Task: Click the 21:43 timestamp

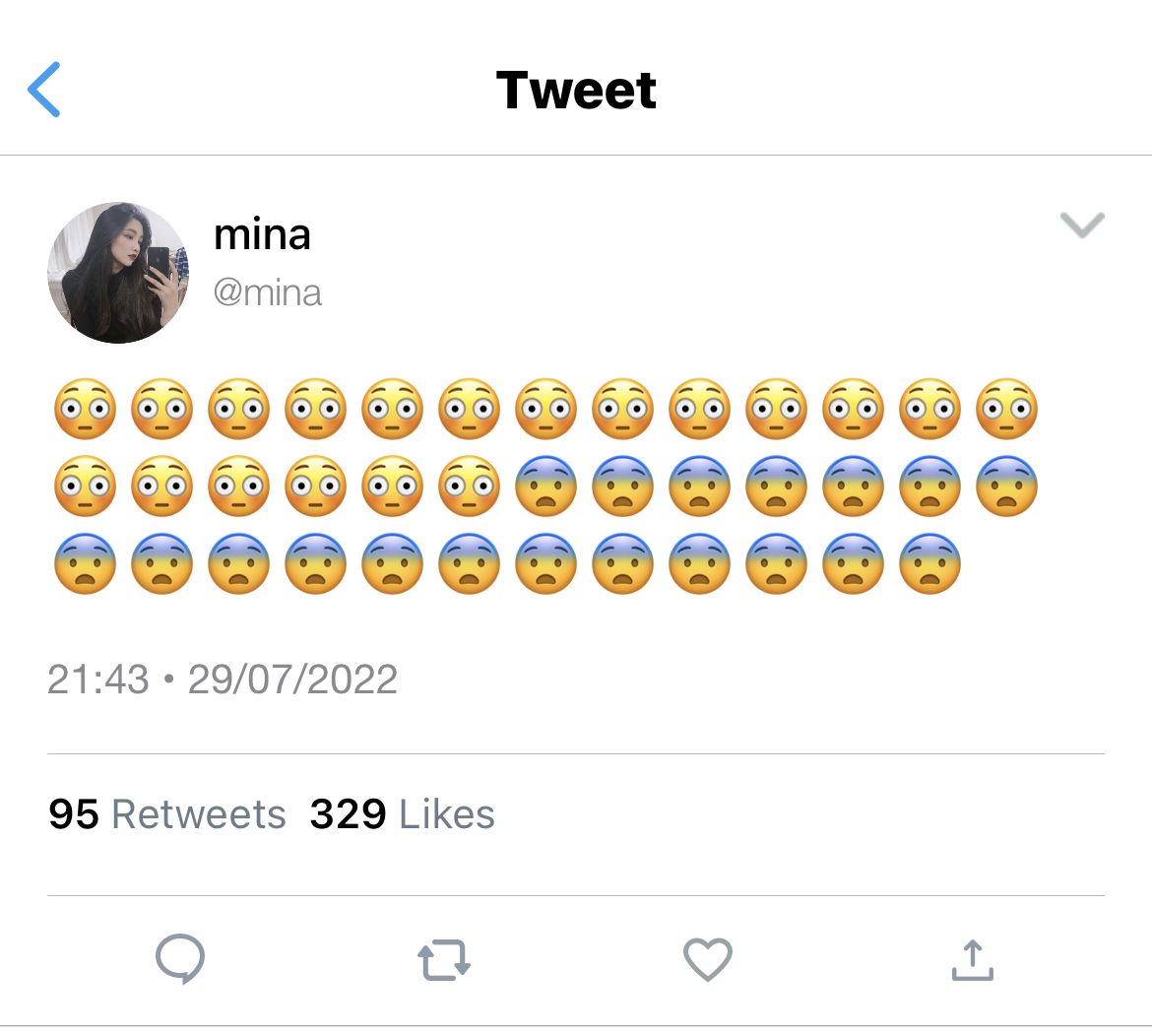Action: pos(98,680)
